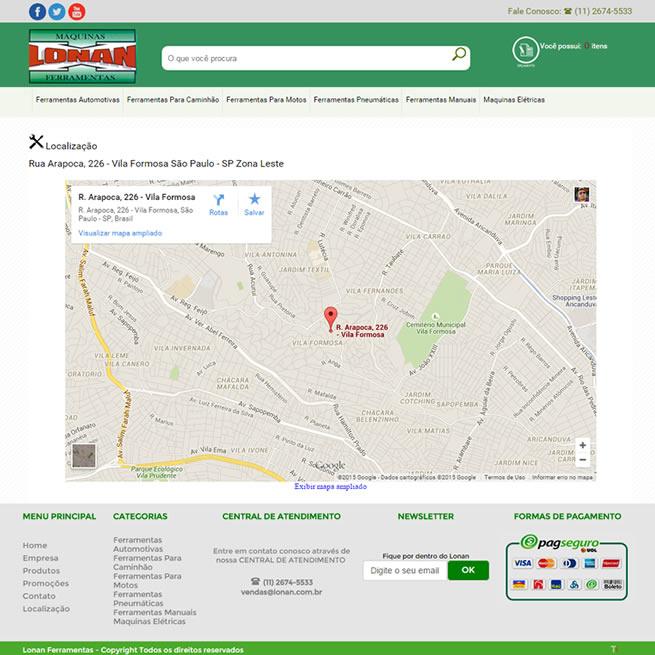The height and width of the screenshot is (655, 655).
Task: Go to Home in footer menu
Action: coord(35,546)
